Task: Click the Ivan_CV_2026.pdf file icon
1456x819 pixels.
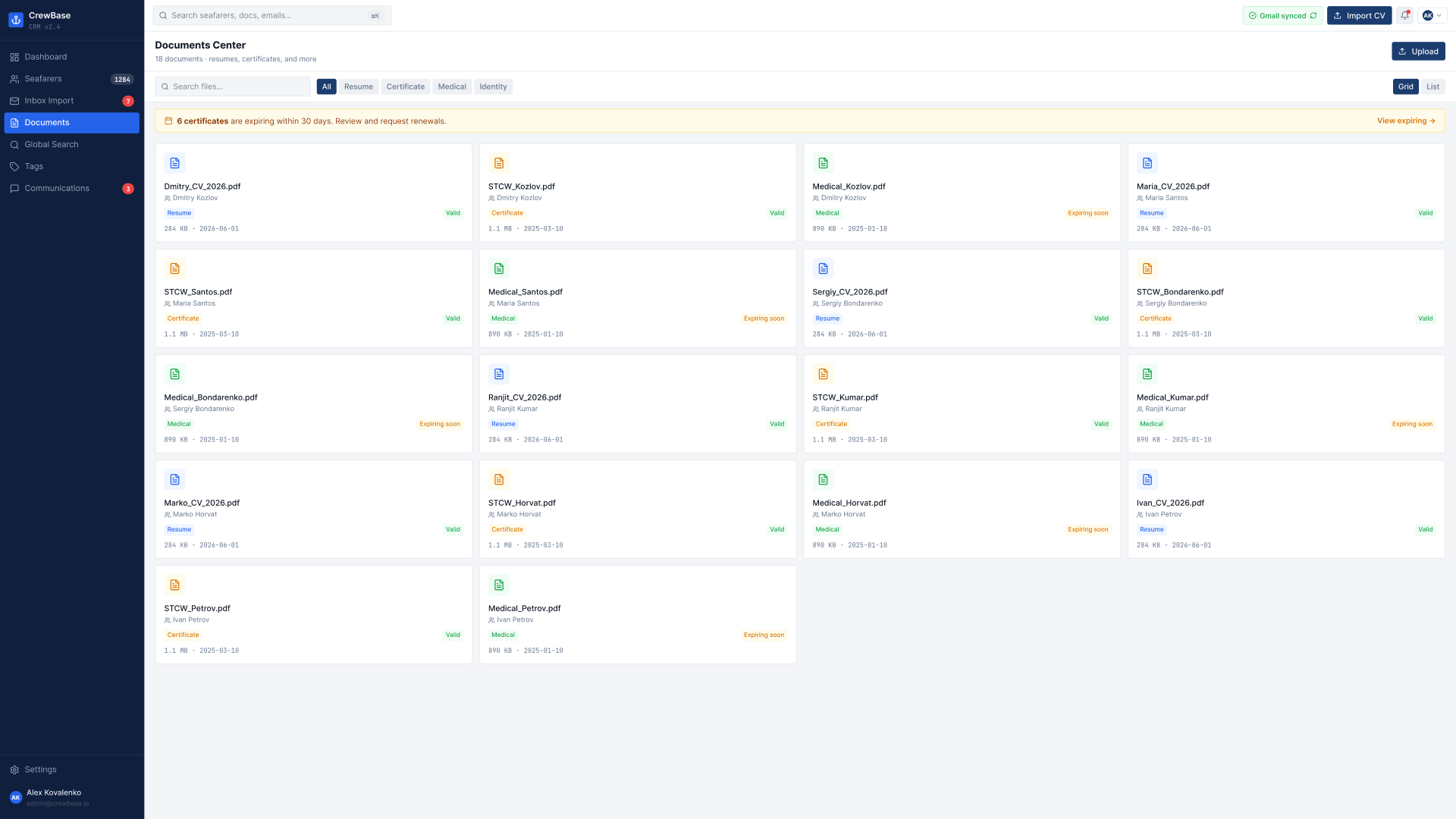Action: (x=1147, y=479)
